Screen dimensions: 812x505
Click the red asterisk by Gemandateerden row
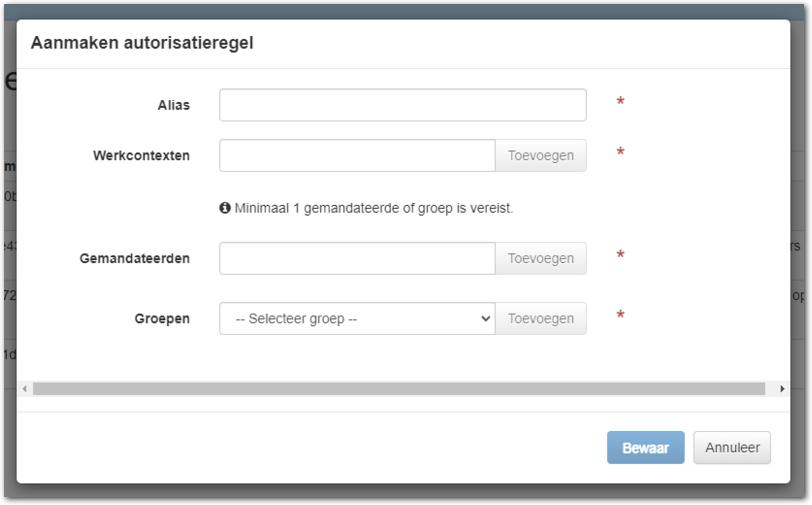620,256
